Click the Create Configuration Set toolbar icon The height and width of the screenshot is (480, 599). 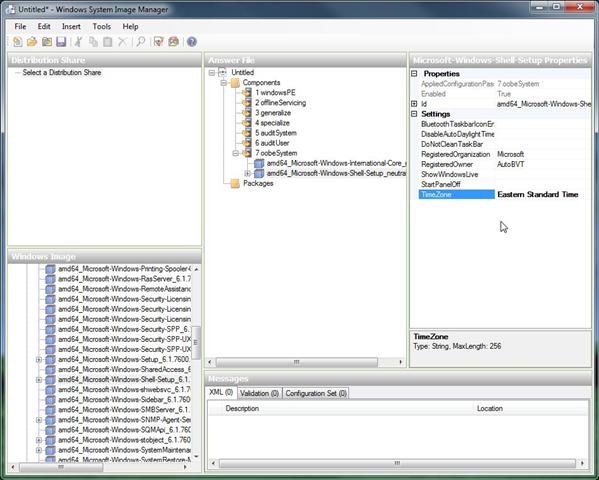(173, 42)
